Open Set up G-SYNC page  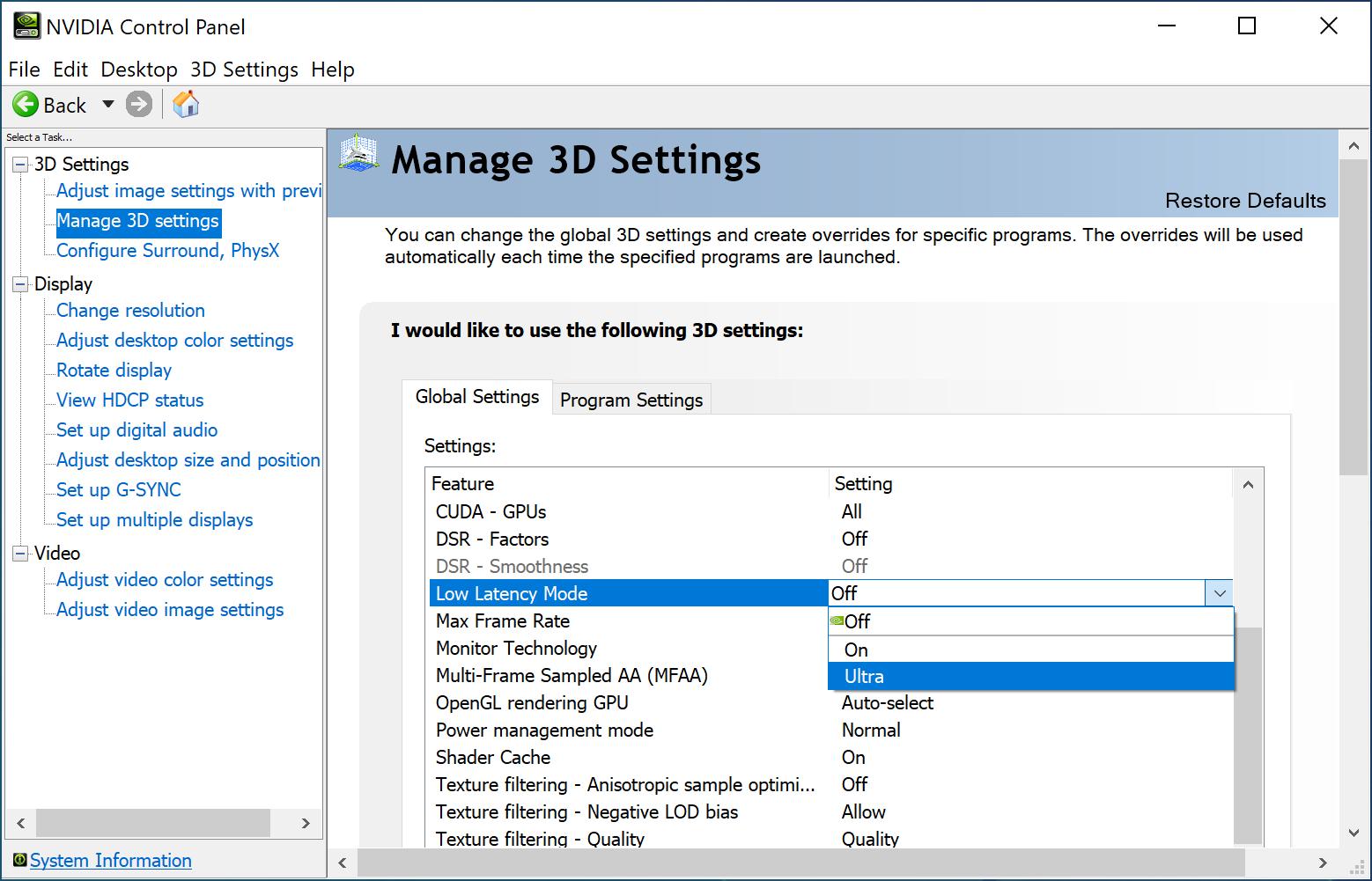(x=118, y=490)
